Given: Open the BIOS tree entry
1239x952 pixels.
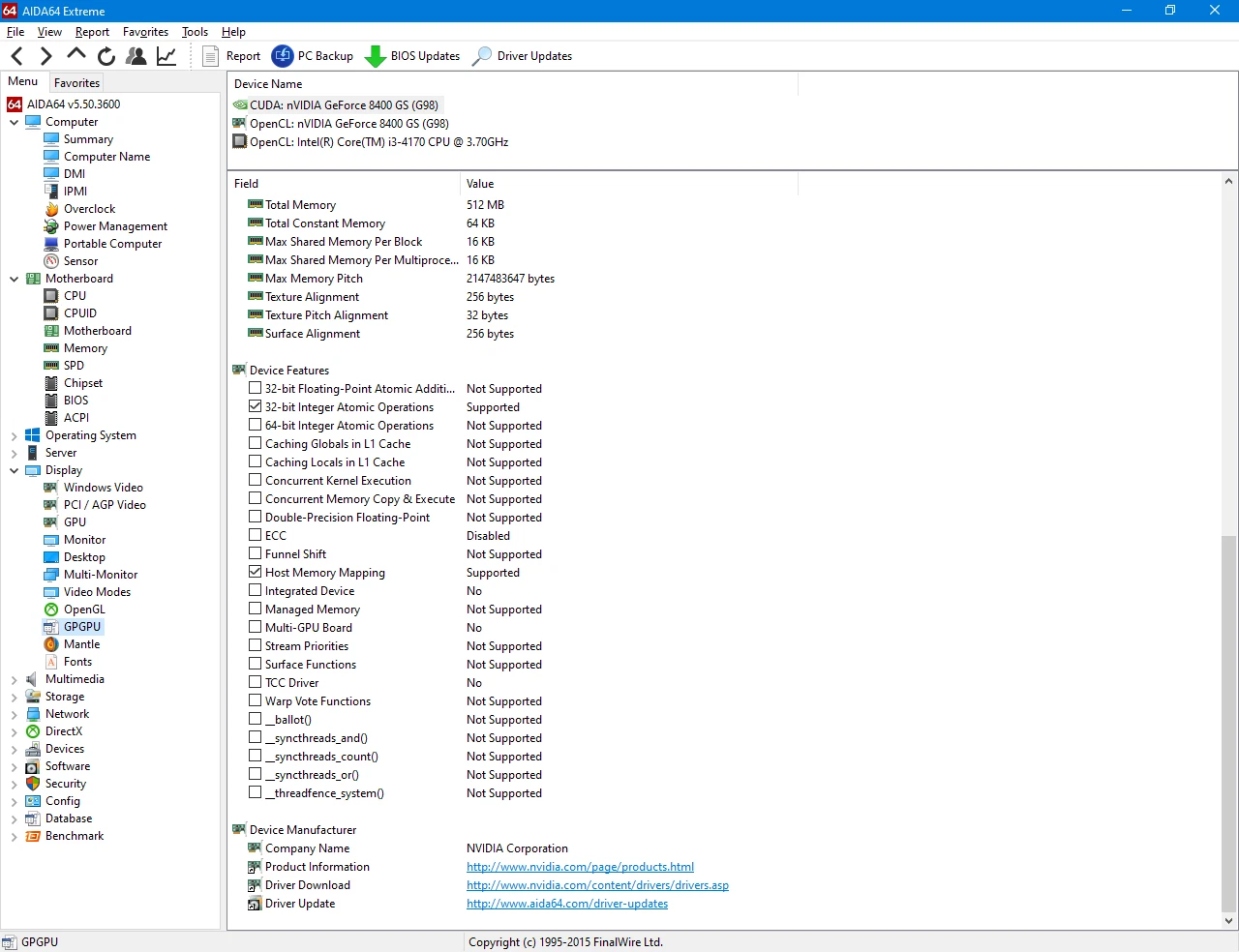Looking at the screenshot, I should (x=76, y=401).
